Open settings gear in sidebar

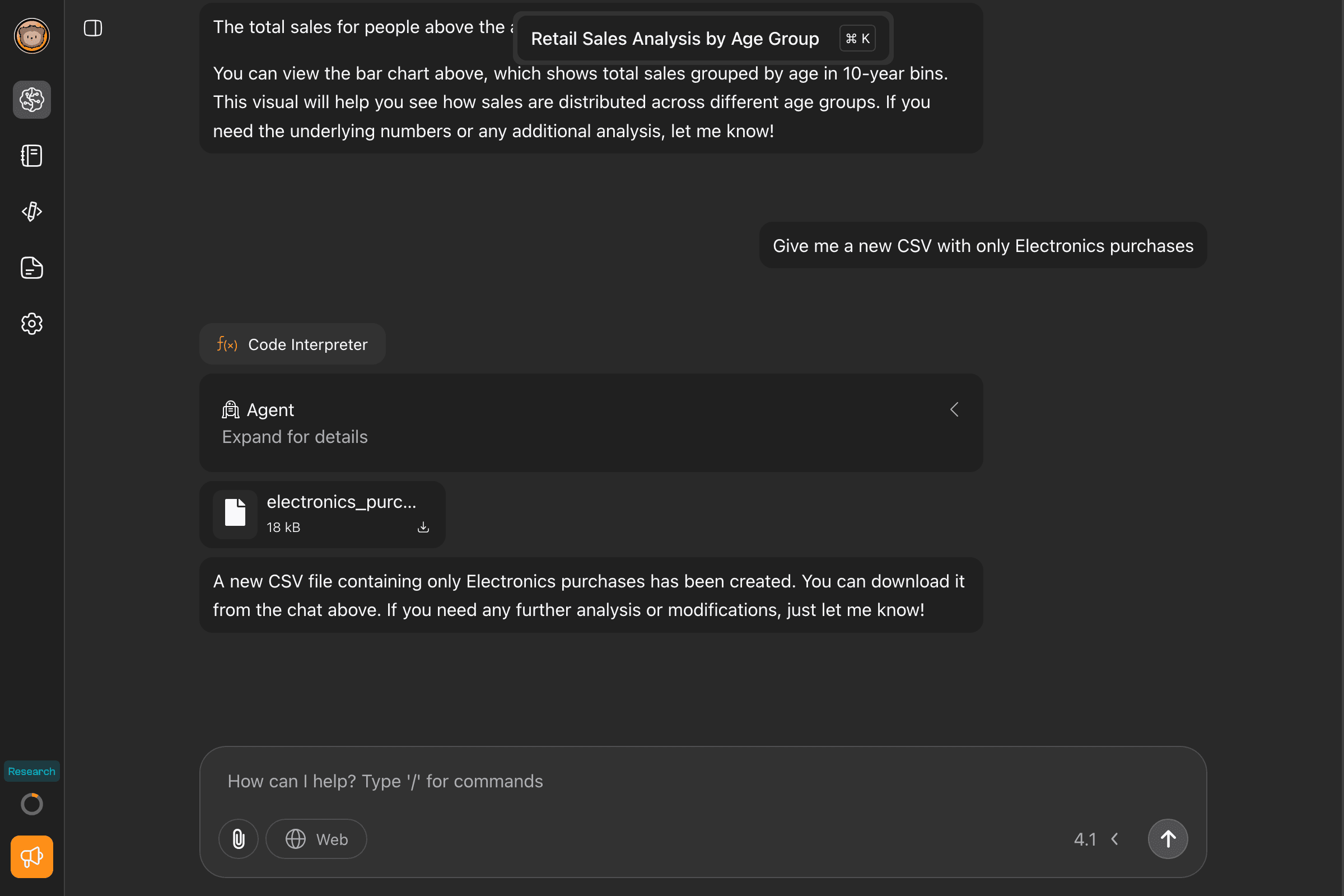pyautogui.click(x=32, y=324)
